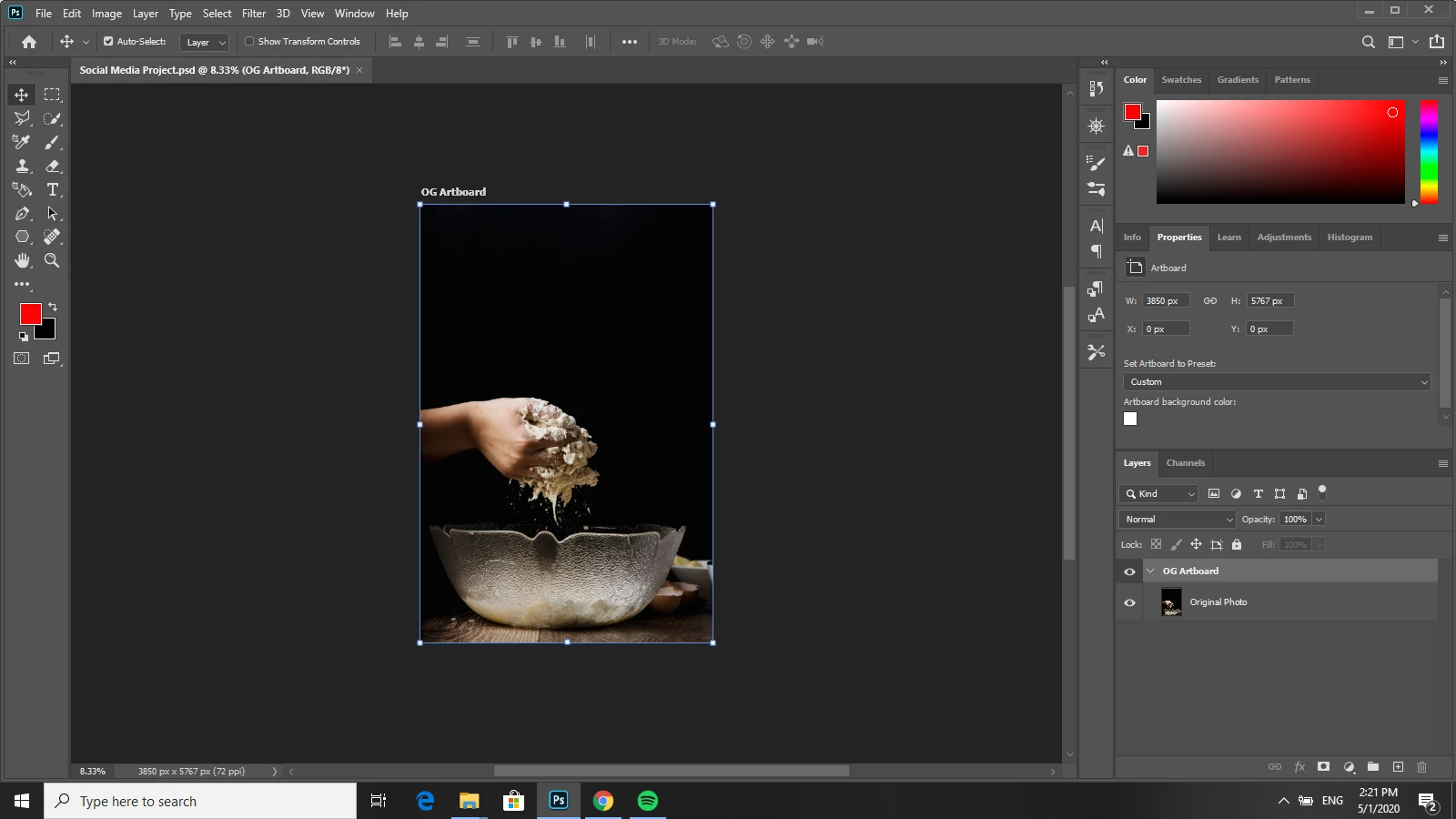Image resolution: width=1456 pixels, height=819 pixels.
Task: Open the Normal blend mode dropdown
Action: click(1177, 520)
